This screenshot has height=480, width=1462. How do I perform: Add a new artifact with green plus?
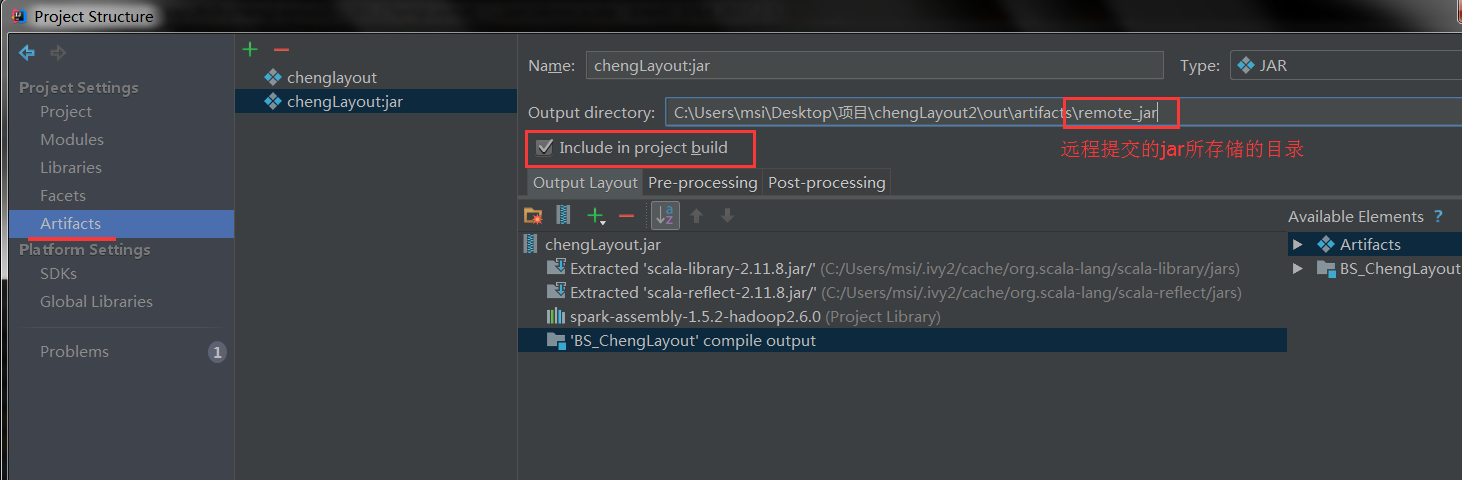(x=250, y=49)
